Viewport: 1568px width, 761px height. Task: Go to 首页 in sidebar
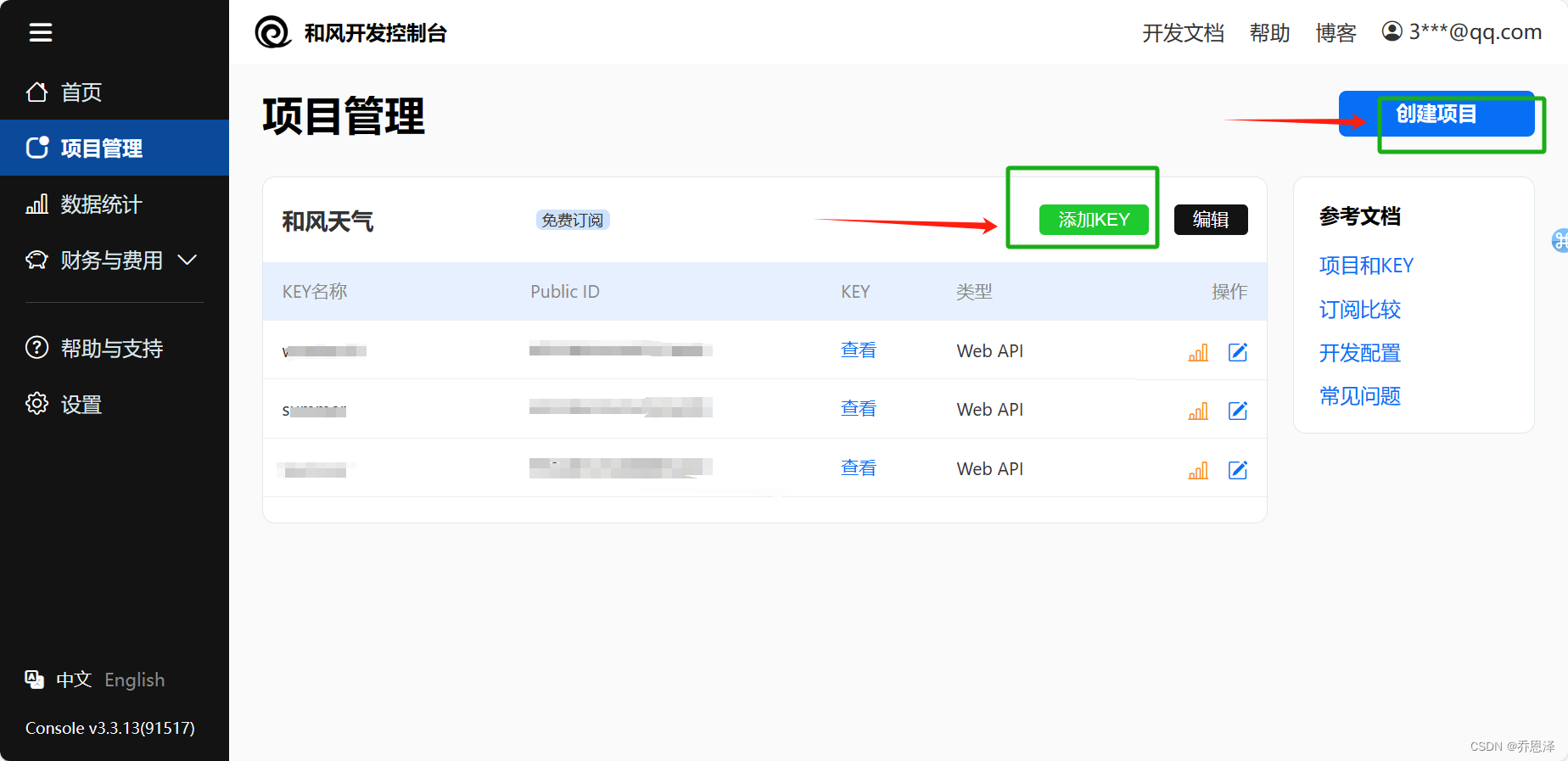115,92
